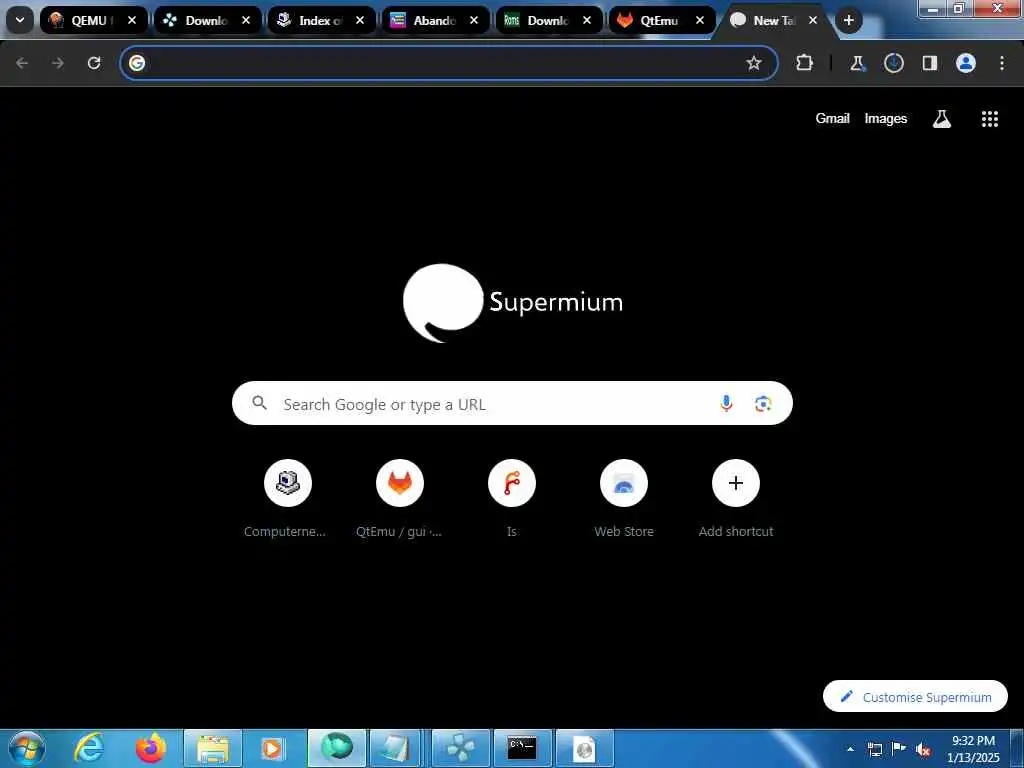Image resolution: width=1024 pixels, height=768 pixels.
Task: Open the QtEmu / gui shortcut
Action: [400, 500]
